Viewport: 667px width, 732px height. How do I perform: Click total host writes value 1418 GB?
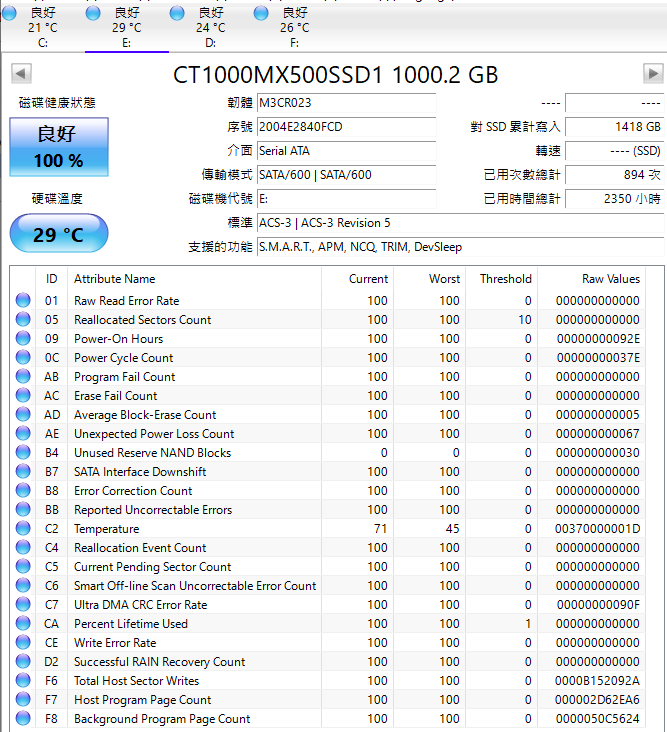point(614,127)
